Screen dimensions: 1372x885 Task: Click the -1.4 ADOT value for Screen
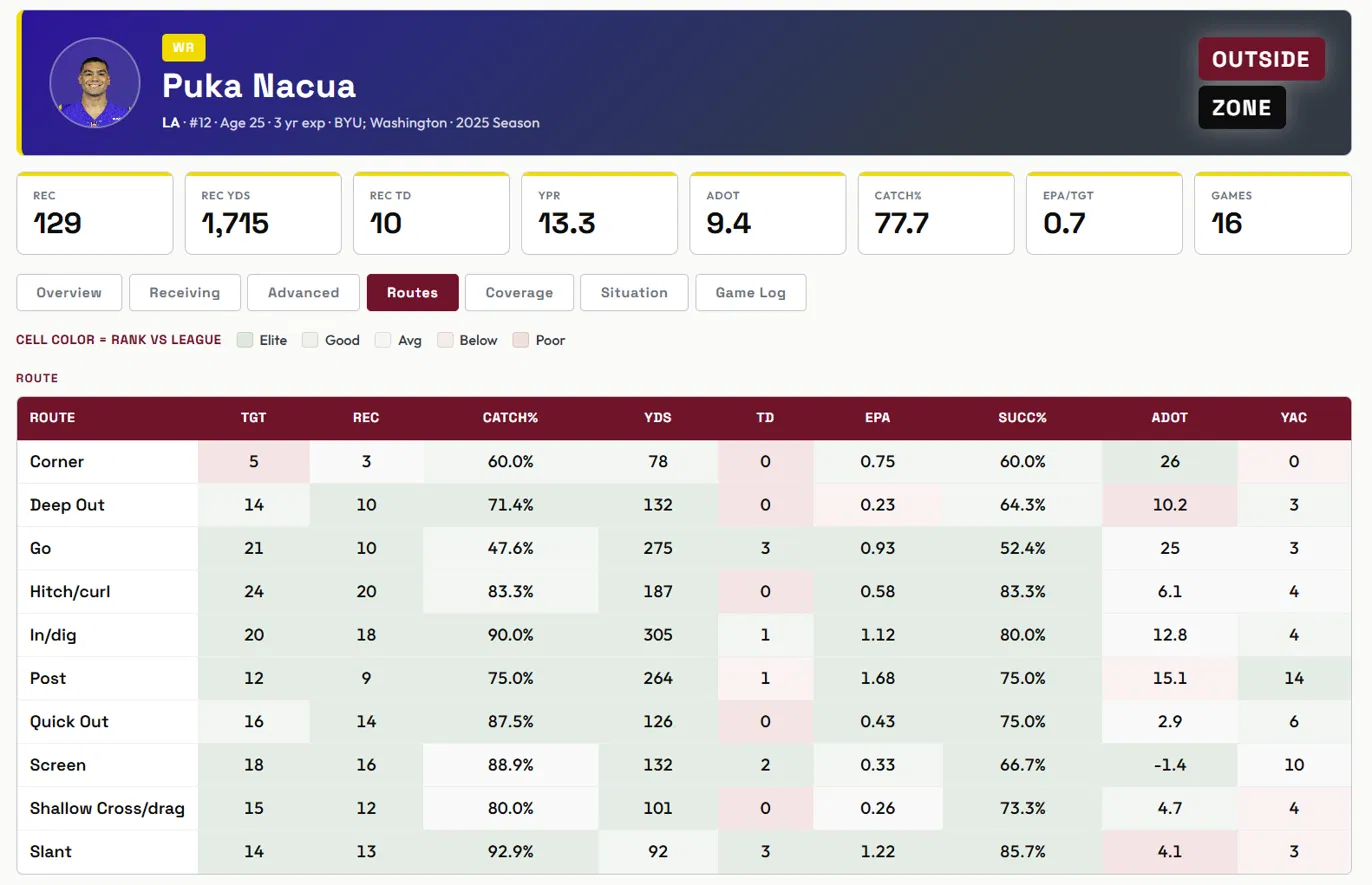tap(1170, 765)
